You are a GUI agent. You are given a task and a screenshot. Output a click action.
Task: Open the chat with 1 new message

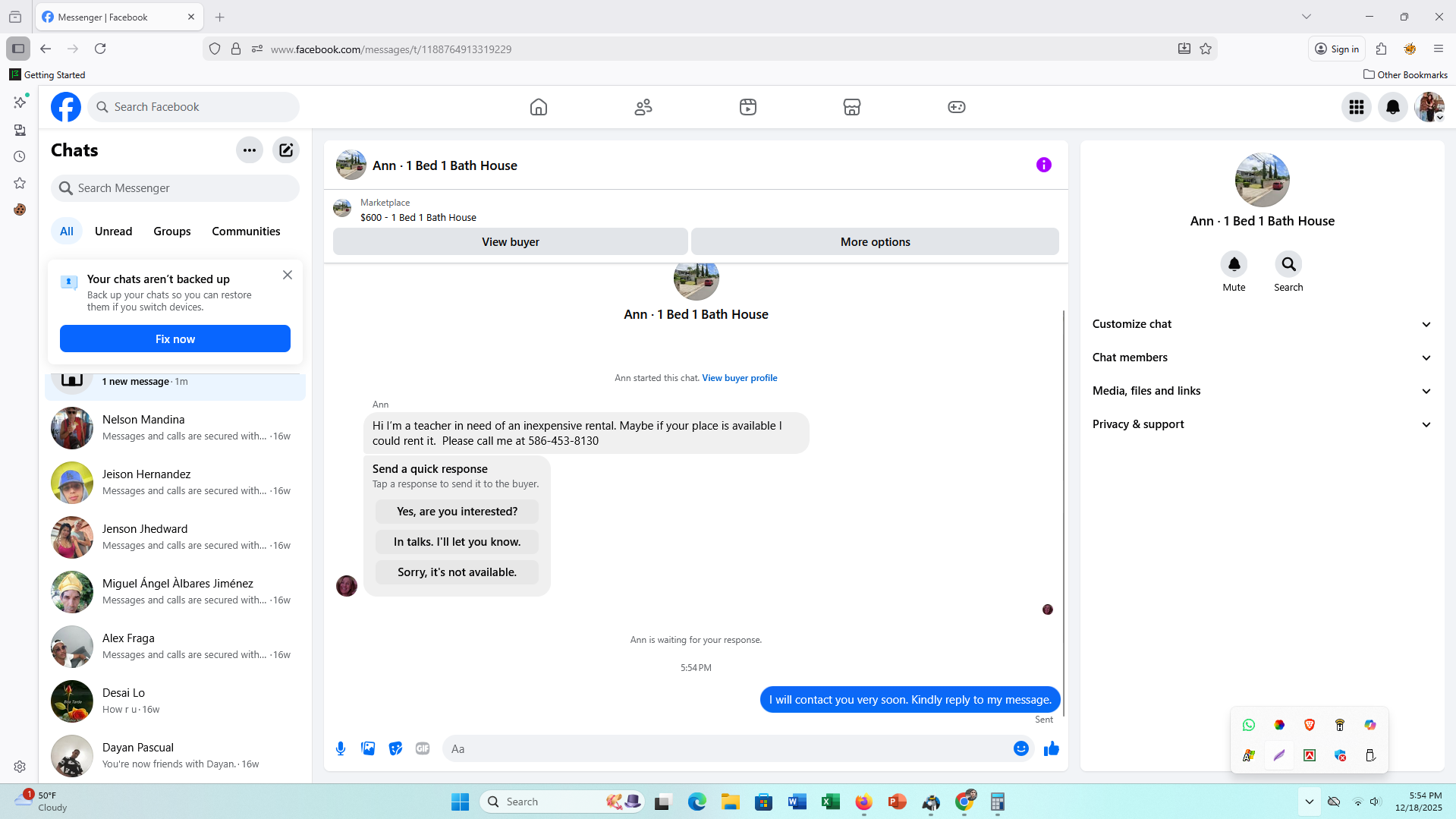pyautogui.click(x=175, y=386)
